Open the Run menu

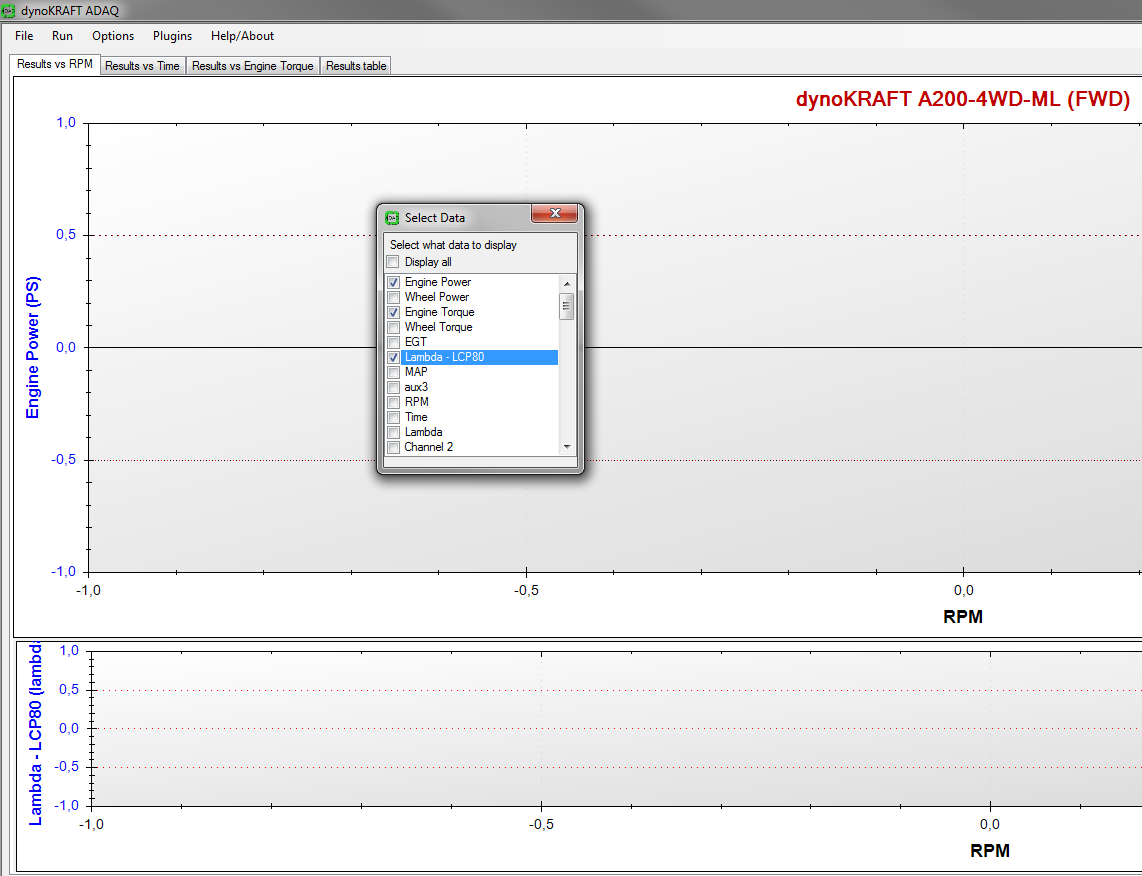point(62,36)
